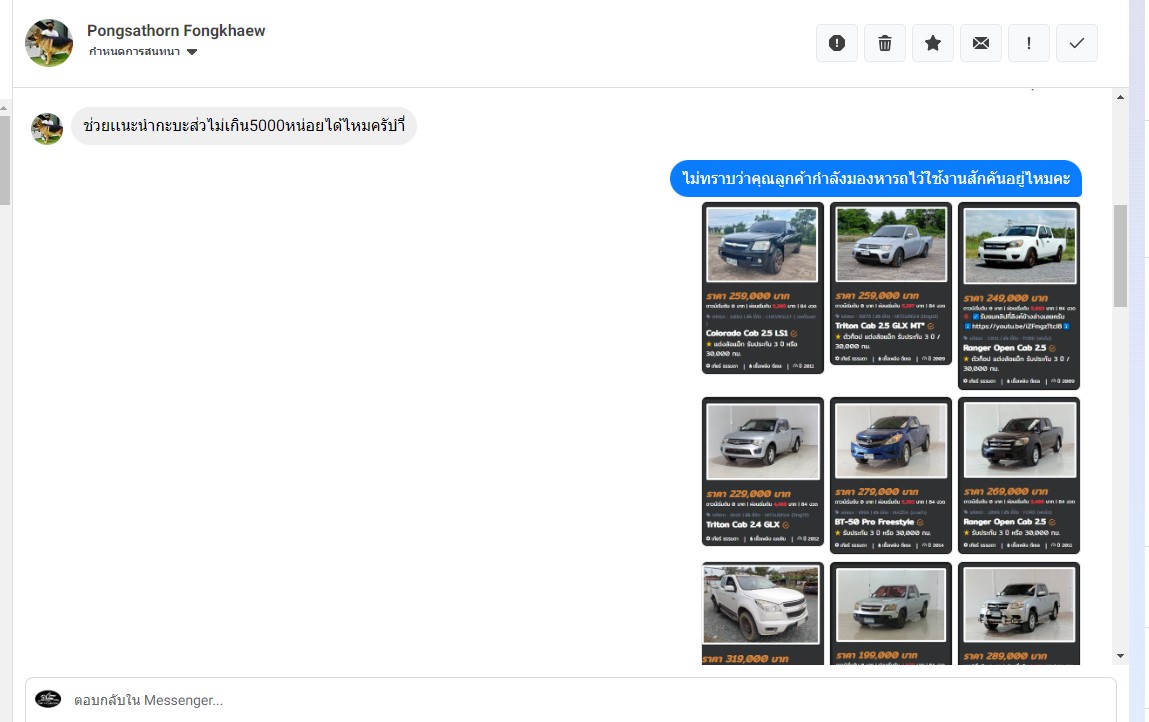
Task: Select blue outgoing reply message bubble
Action: pyautogui.click(x=876, y=179)
